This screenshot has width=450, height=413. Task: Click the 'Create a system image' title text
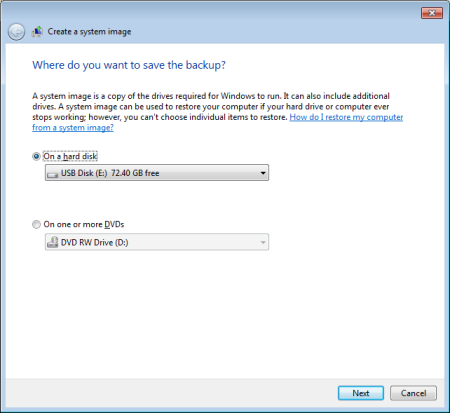(x=89, y=32)
